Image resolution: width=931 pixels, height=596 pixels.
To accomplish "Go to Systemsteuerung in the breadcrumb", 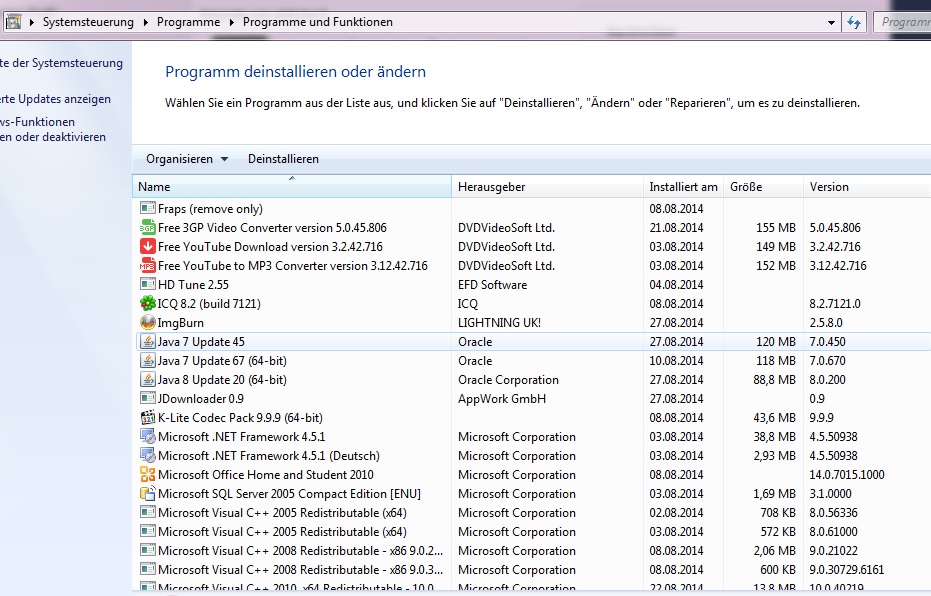I will pos(88,22).
